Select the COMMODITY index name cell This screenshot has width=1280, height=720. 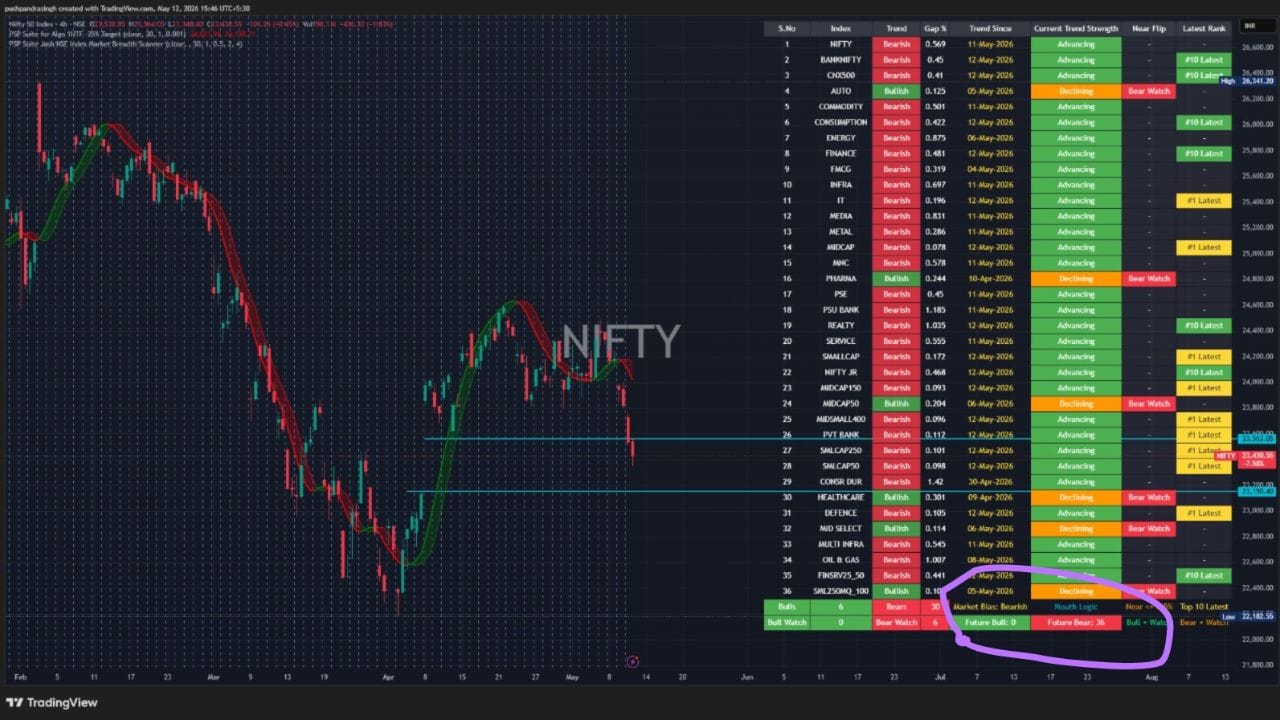[x=840, y=107]
